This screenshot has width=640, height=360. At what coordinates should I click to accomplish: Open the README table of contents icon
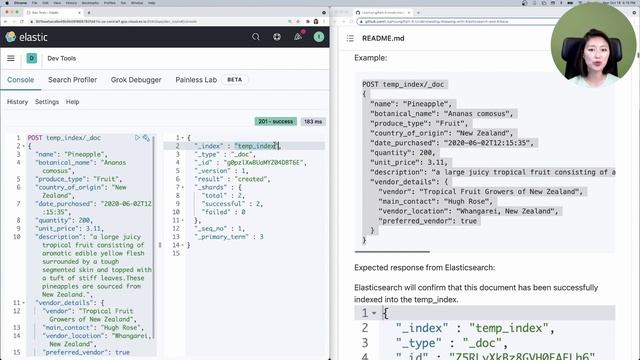pyautogui.click(x=350, y=38)
